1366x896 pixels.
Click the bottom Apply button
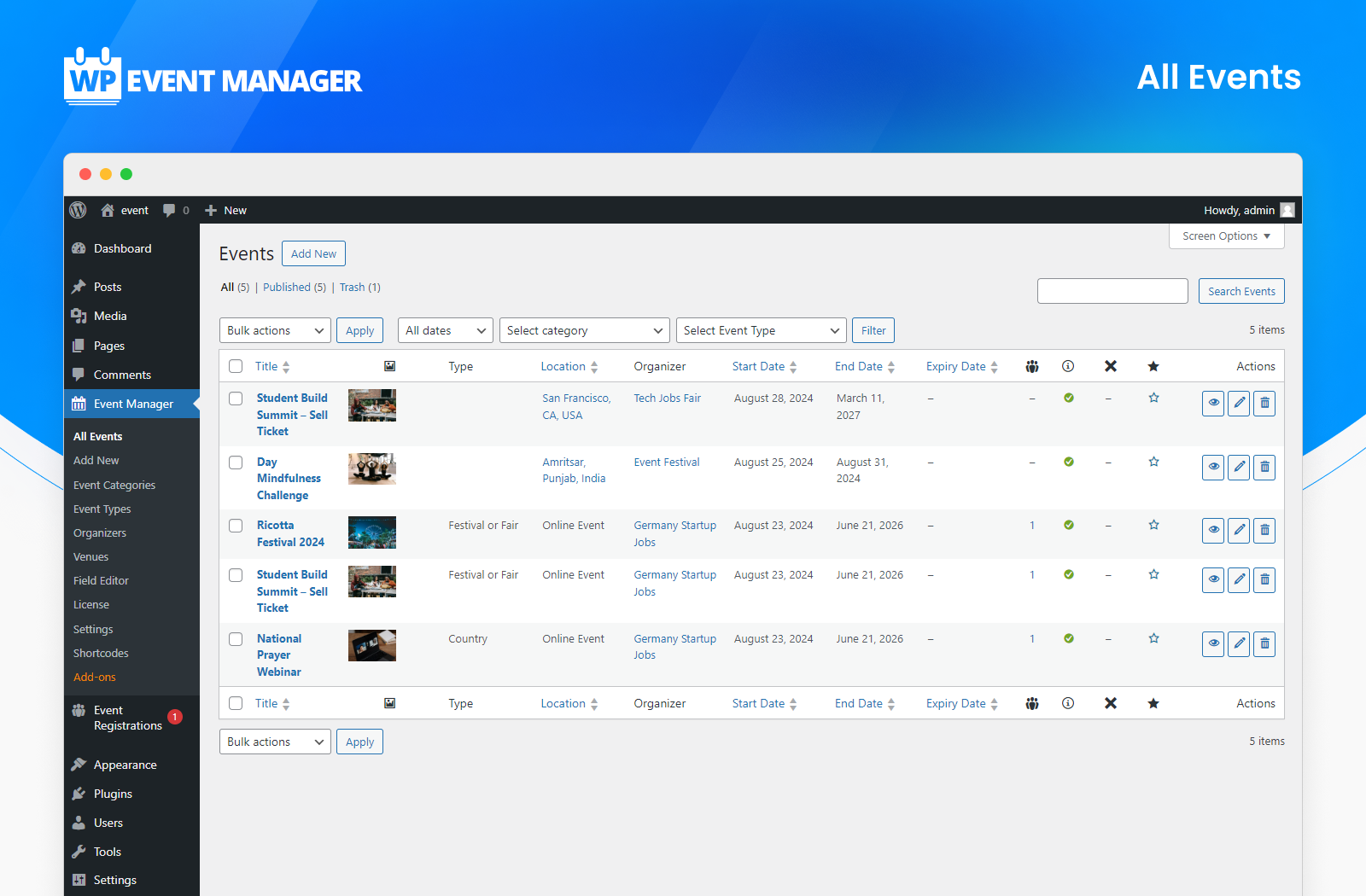(x=359, y=742)
